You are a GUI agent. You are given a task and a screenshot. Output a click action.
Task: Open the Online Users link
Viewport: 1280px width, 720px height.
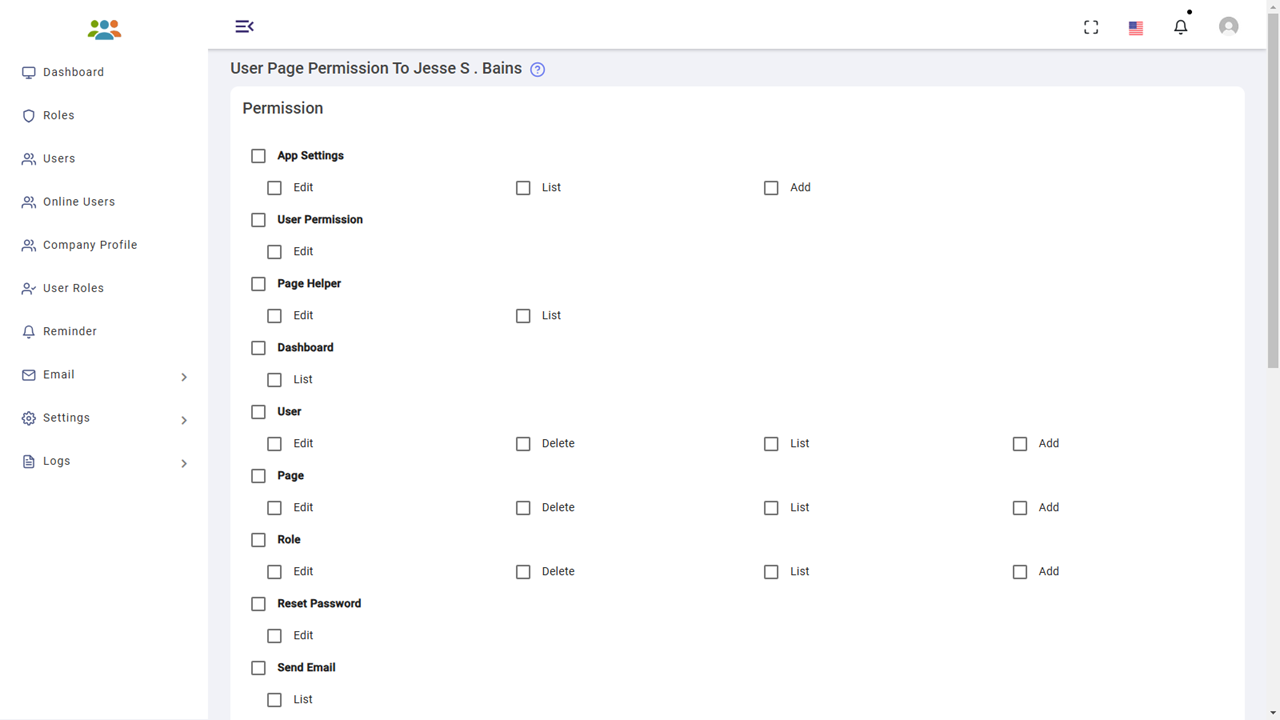click(x=78, y=202)
